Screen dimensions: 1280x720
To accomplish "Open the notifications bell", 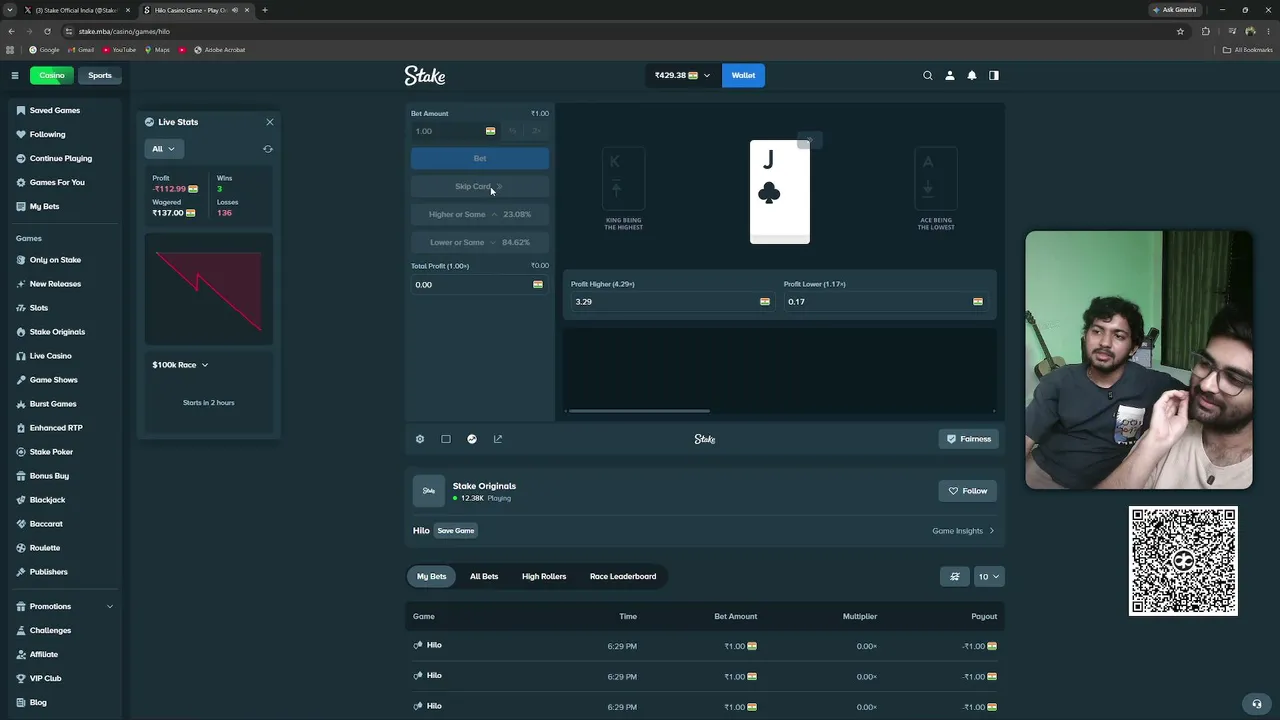I will pos(972,75).
